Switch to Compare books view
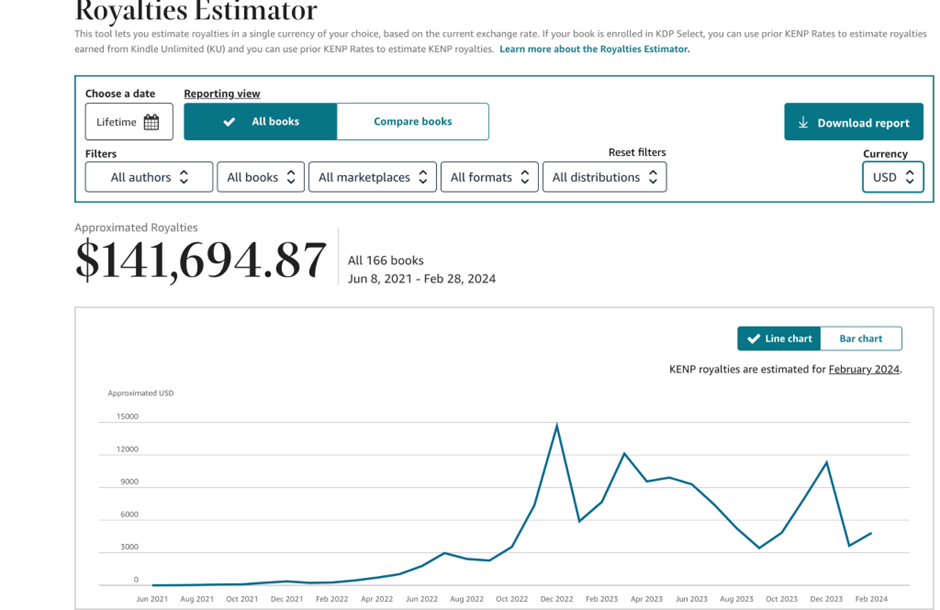Viewport: 940px width, 610px height. (412, 122)
